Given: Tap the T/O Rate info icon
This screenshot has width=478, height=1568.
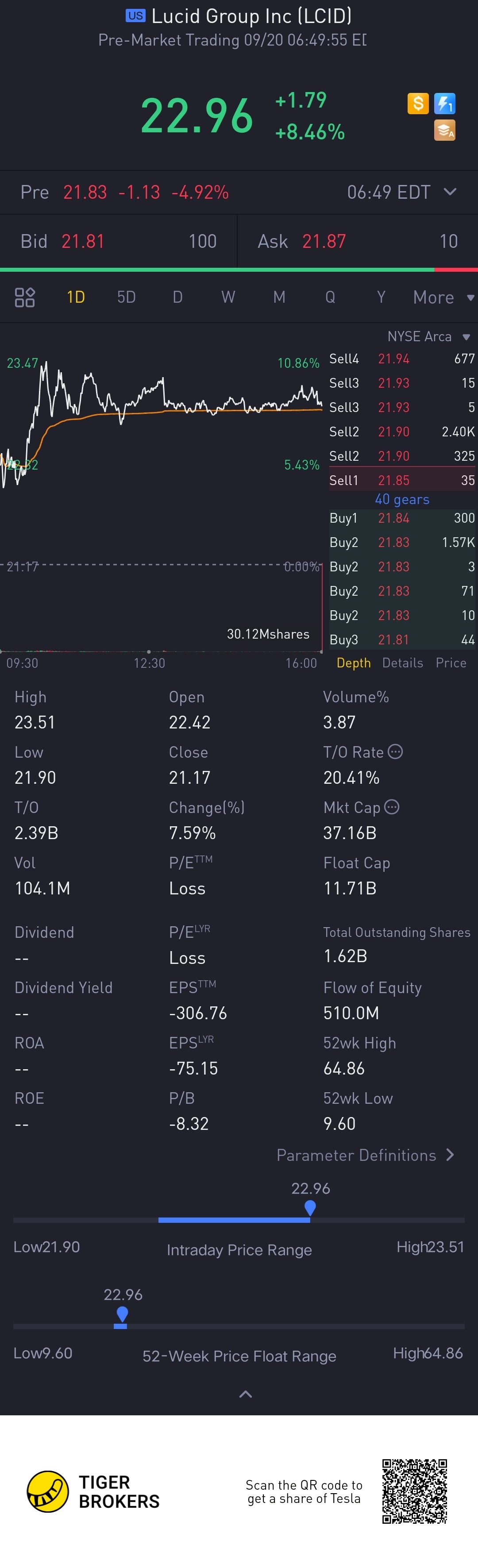Looking at the screenshot, I should coord(395,752).
